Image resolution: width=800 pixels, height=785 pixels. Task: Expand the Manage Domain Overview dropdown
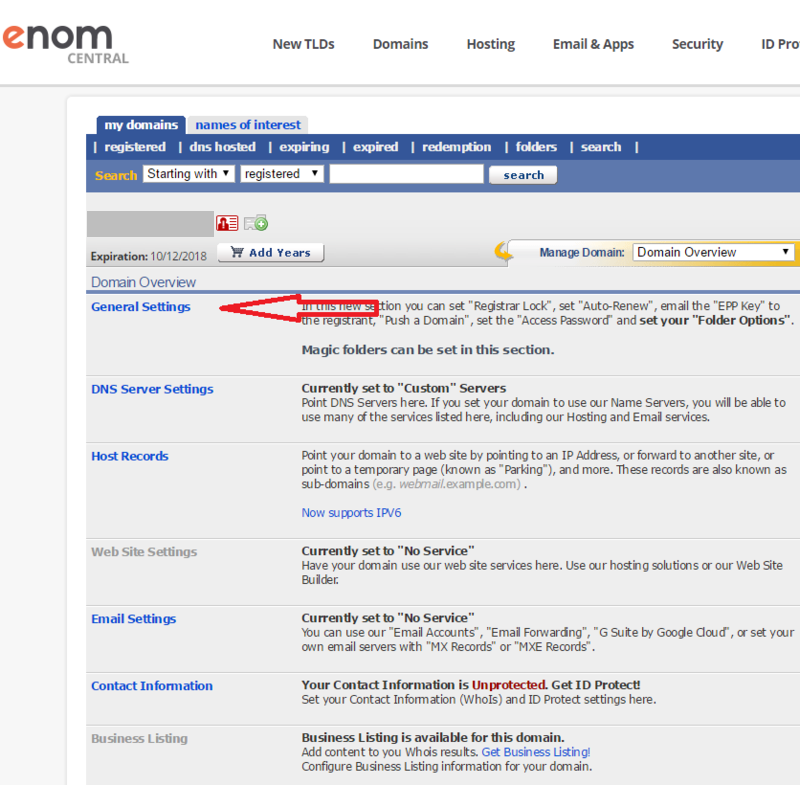tap(714, 252)
